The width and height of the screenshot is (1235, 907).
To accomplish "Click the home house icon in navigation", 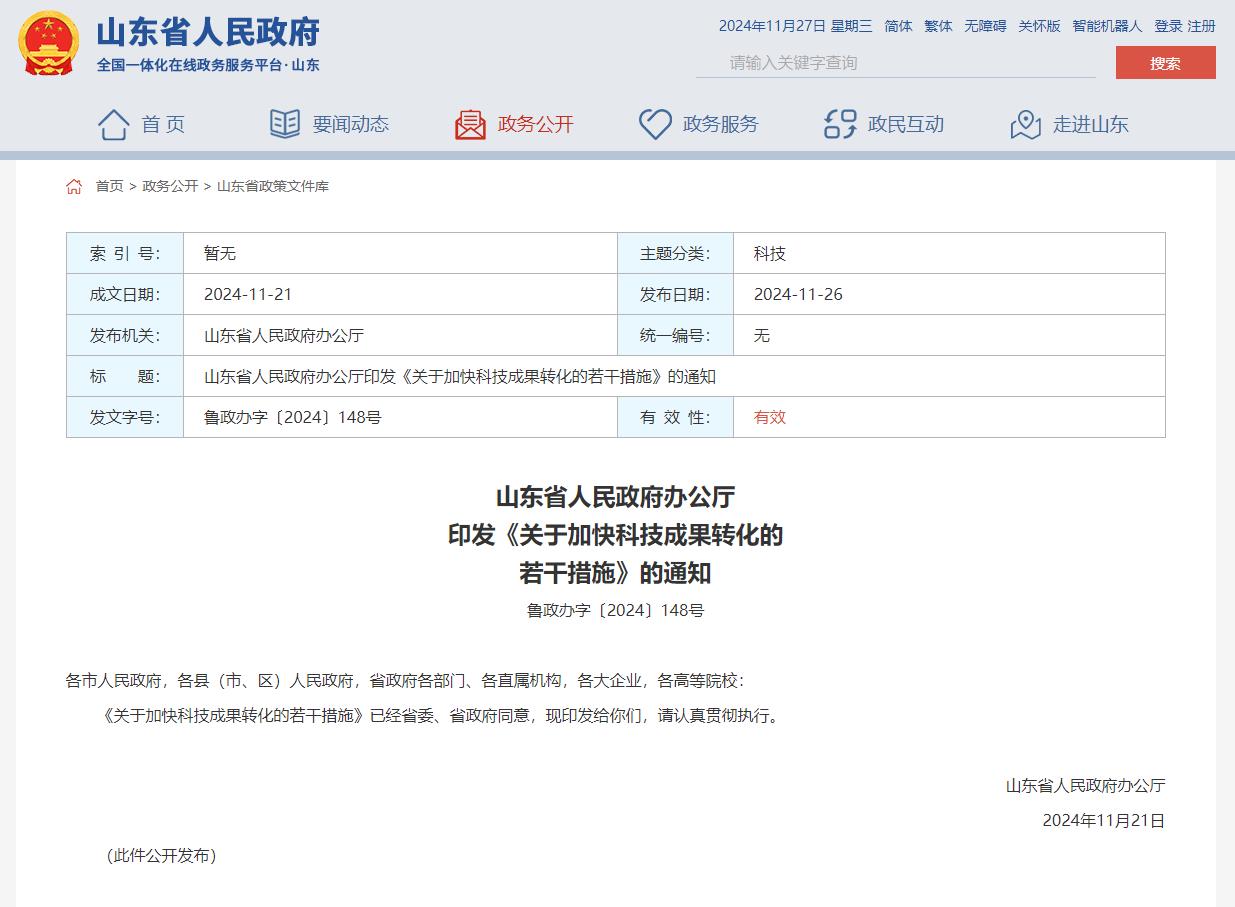I will 114,124.
